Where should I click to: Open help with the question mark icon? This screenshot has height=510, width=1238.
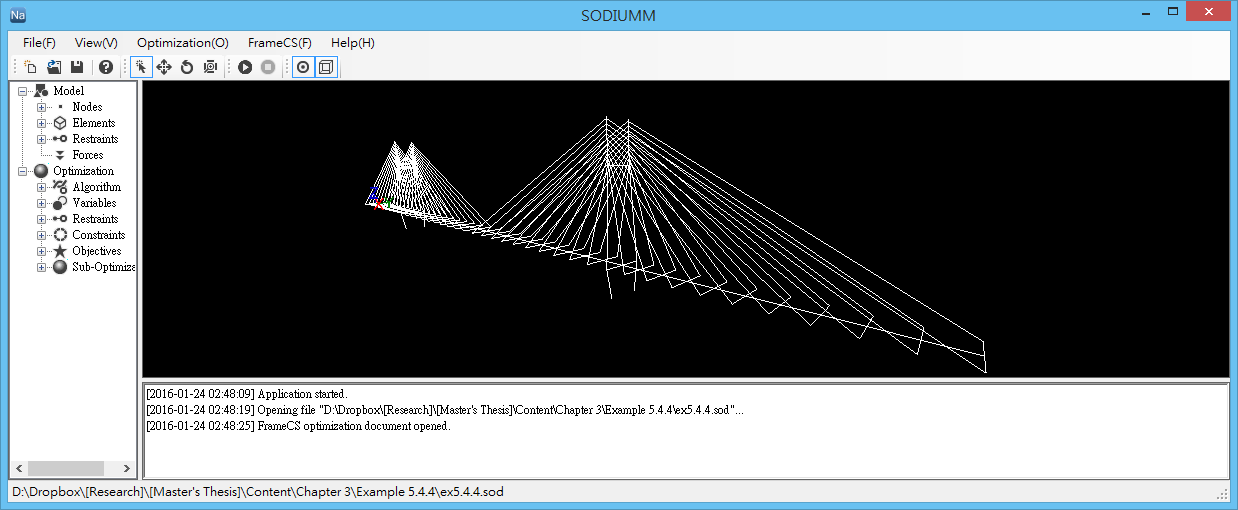pos(105,67)
